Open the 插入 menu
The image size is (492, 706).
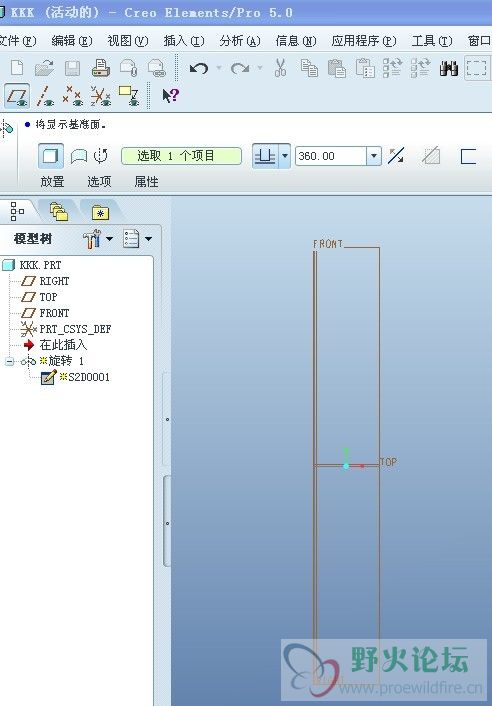[184, 41]
